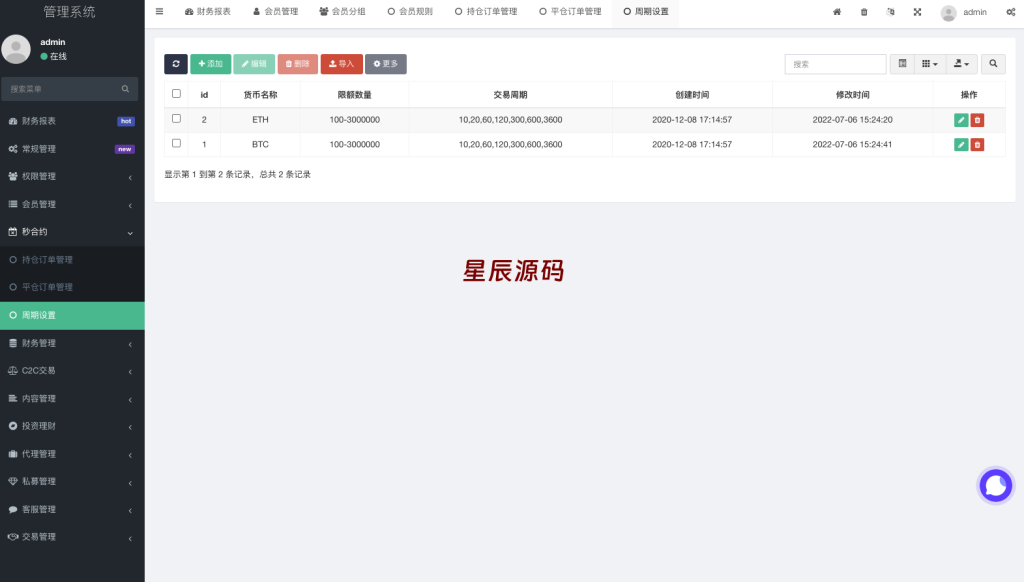Screen dimensions: 1024x582
Task: Click the red delete icon for BTC row
Action: [x=977, y=145]
